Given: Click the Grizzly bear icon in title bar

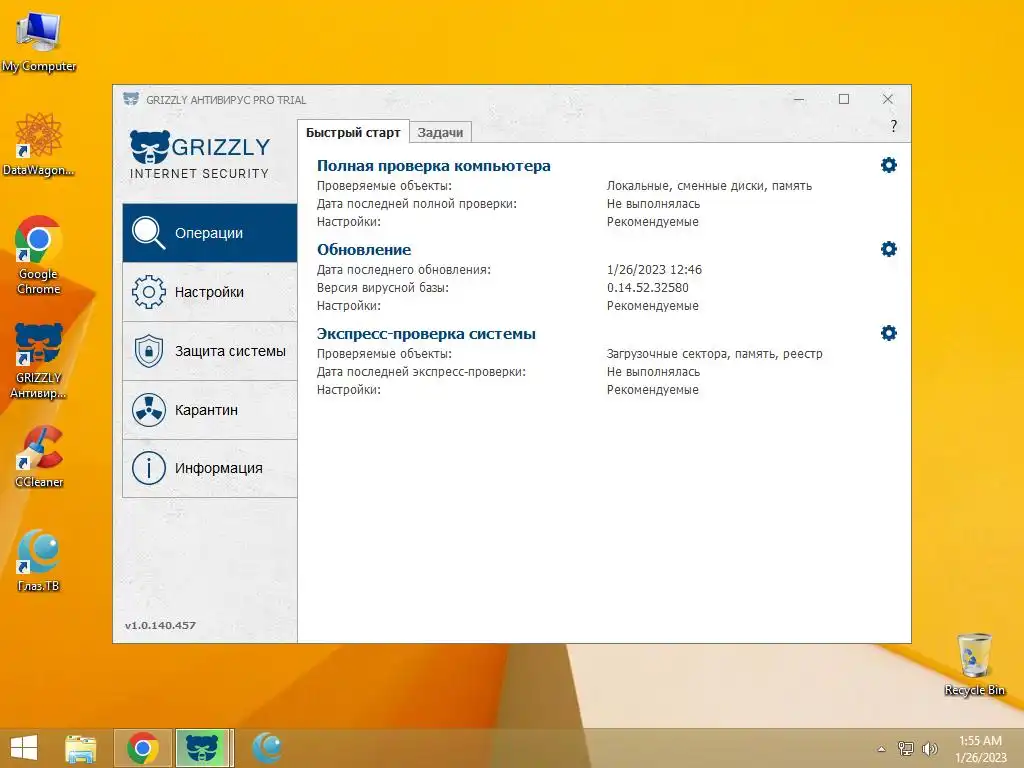Looking at the screenshot, I should pyautogui.click(x=131, y=99).
